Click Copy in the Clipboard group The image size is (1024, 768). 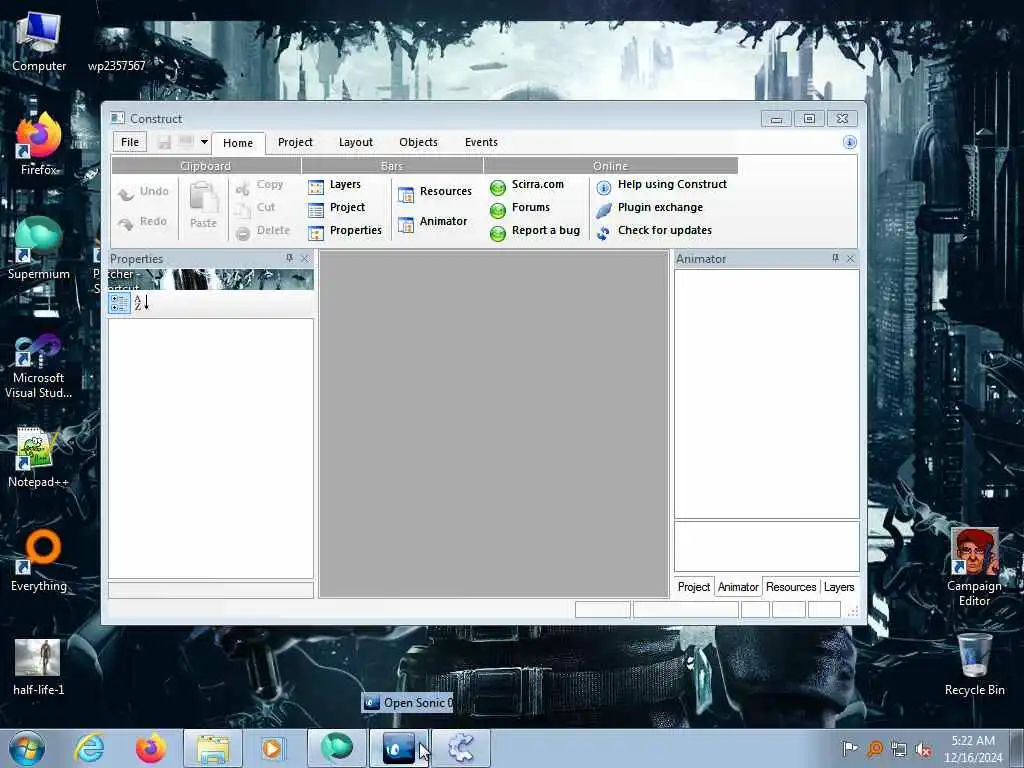[259, 185]
